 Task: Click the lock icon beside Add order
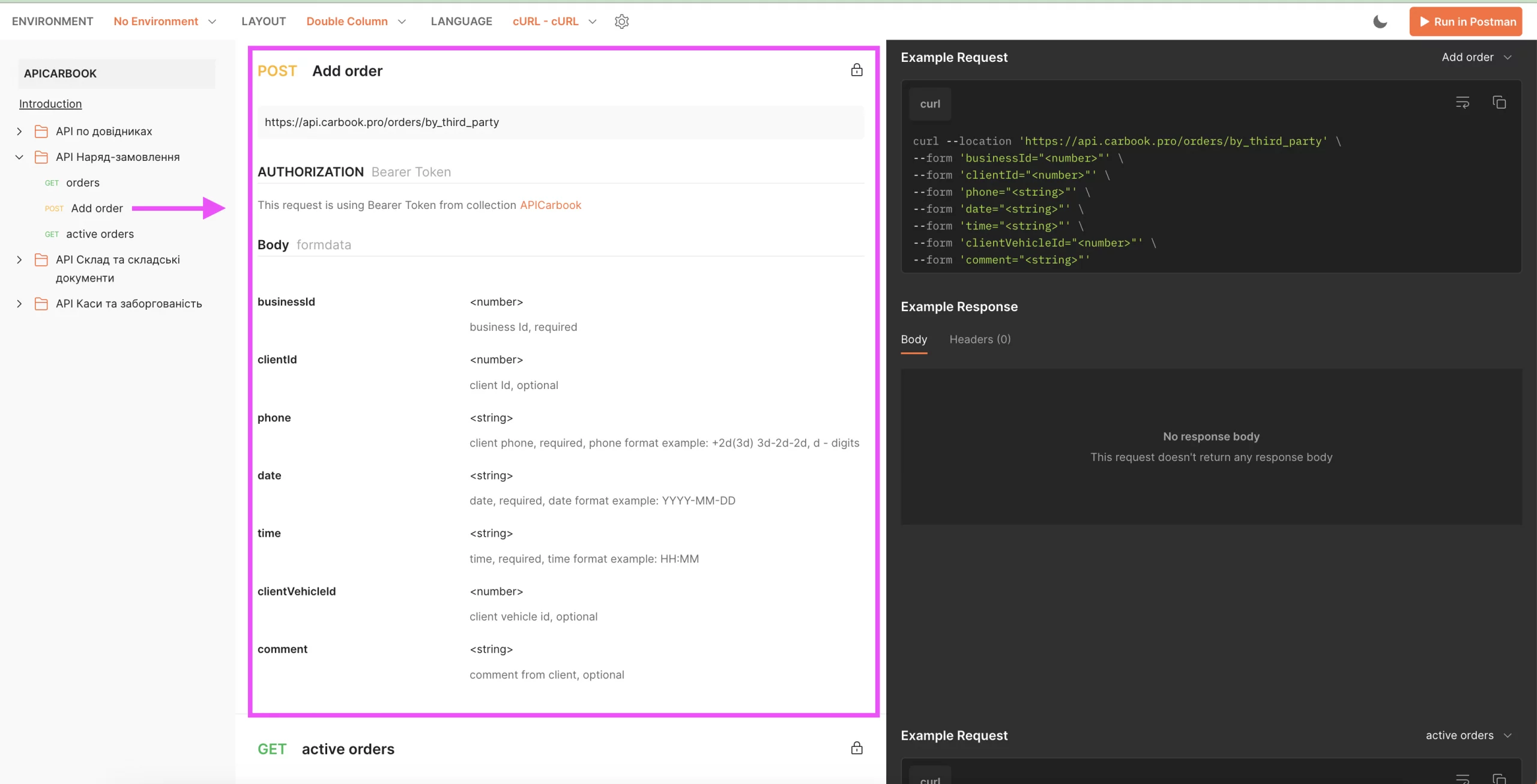(x=857, y=70)
